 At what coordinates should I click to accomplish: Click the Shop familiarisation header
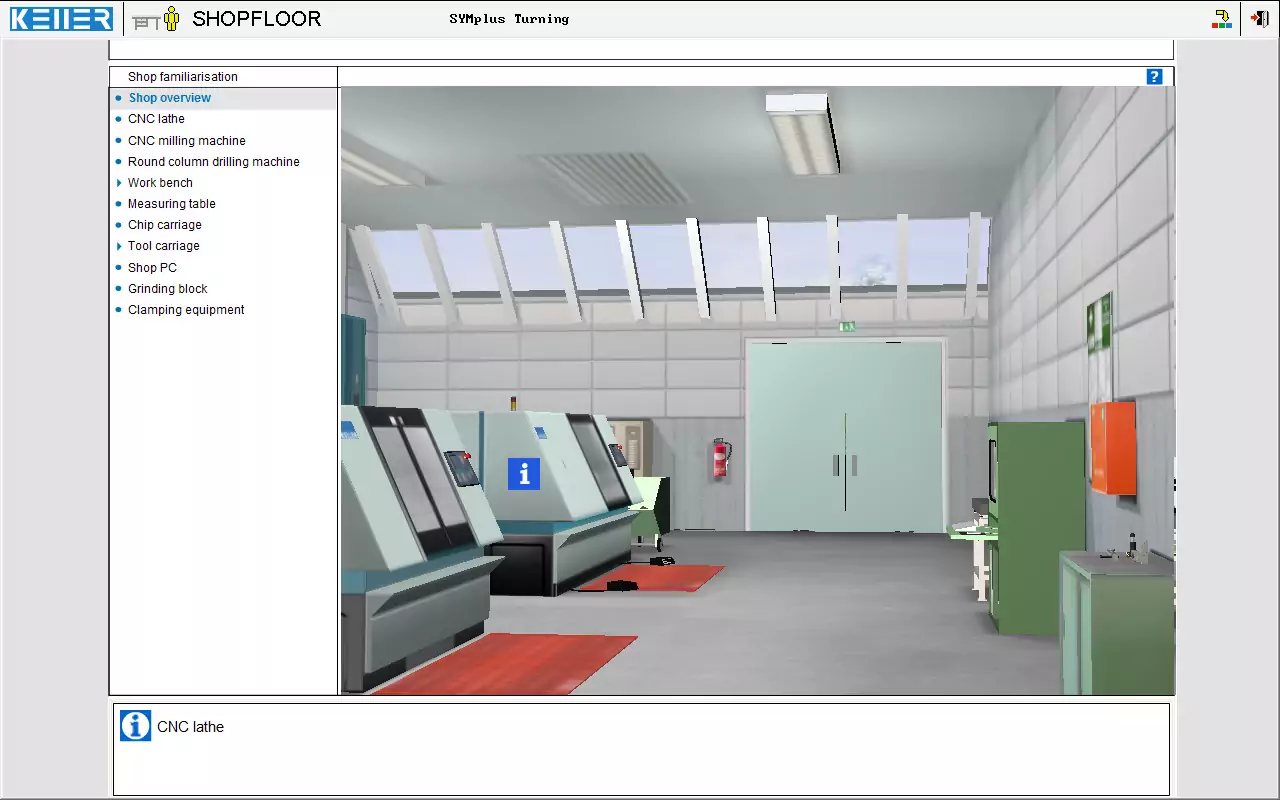pos(182,77)
